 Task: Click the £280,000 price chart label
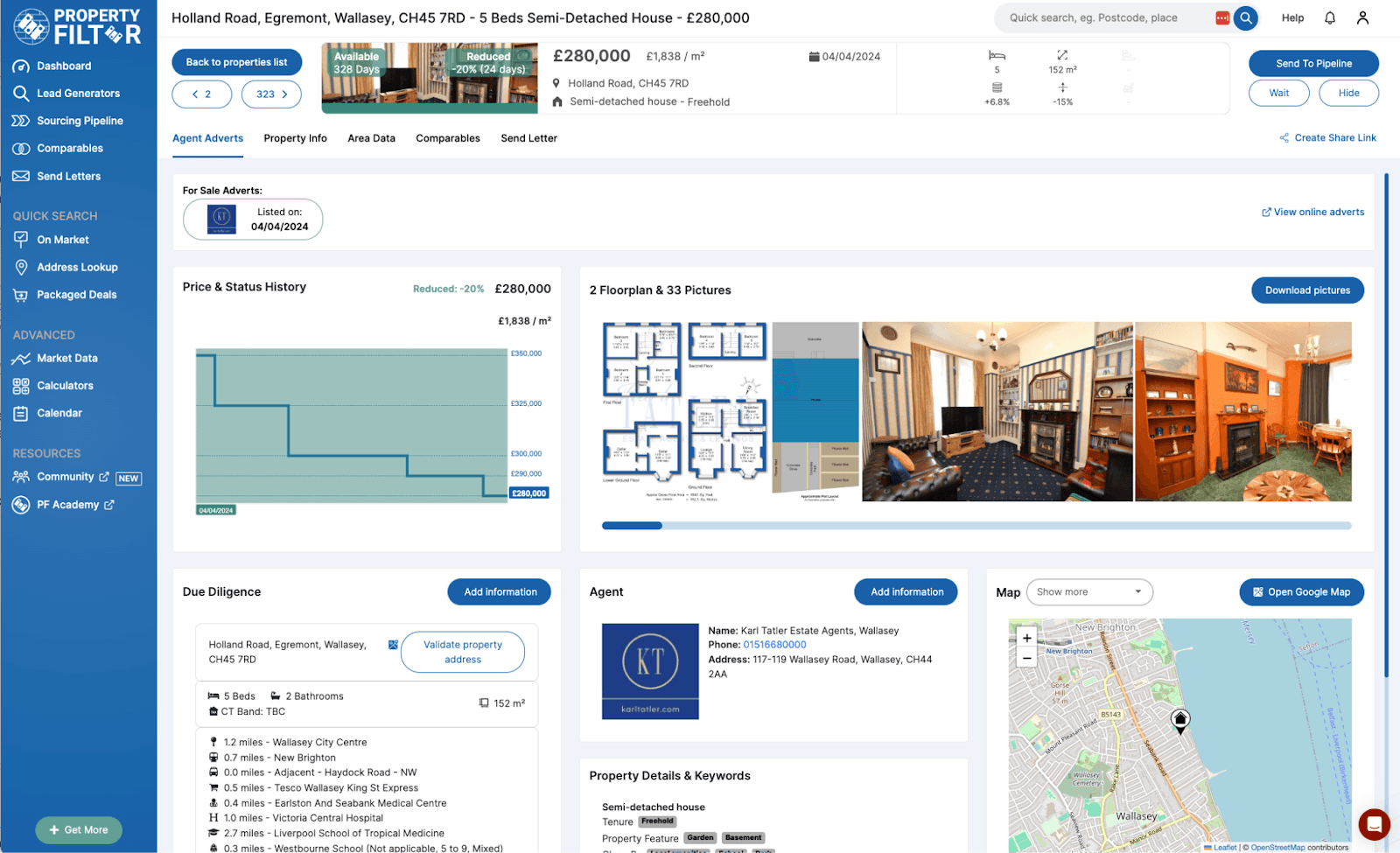(529, 493)
